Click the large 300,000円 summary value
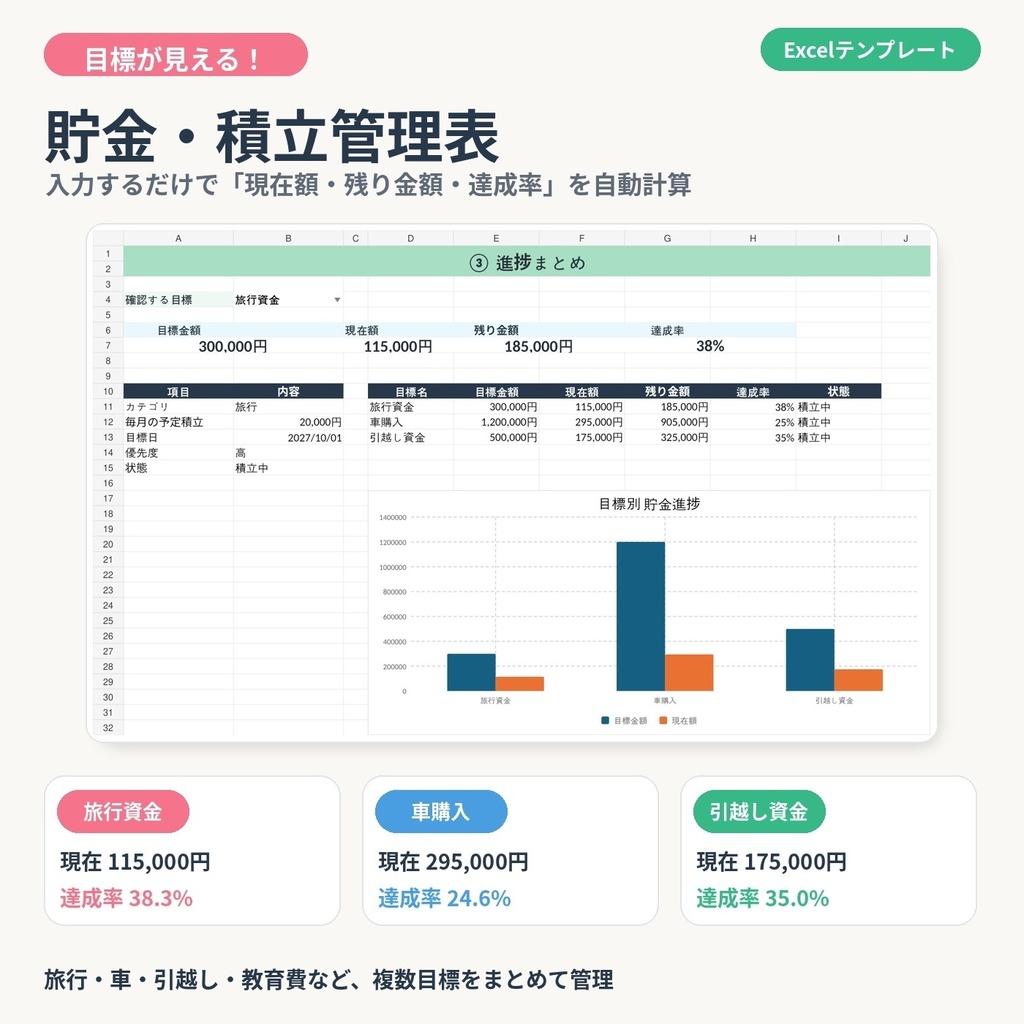Screen dimensions: 1024x1024 [232, 346]
